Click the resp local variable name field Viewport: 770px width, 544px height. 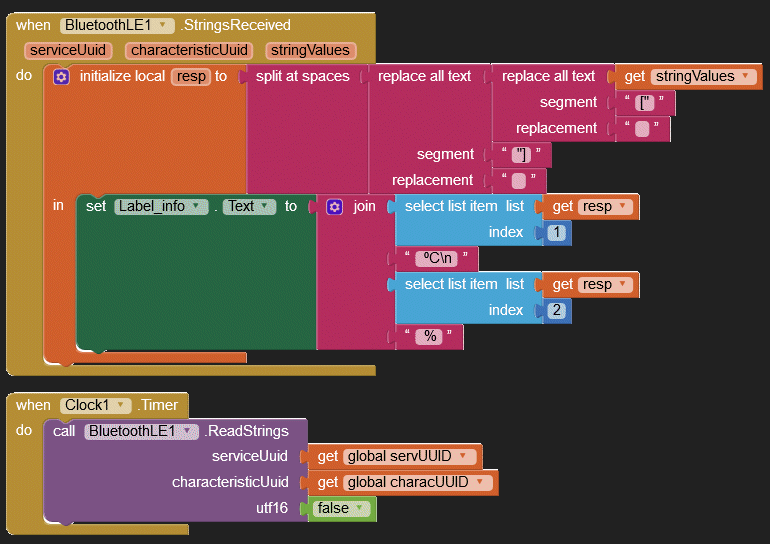point(190,77)
